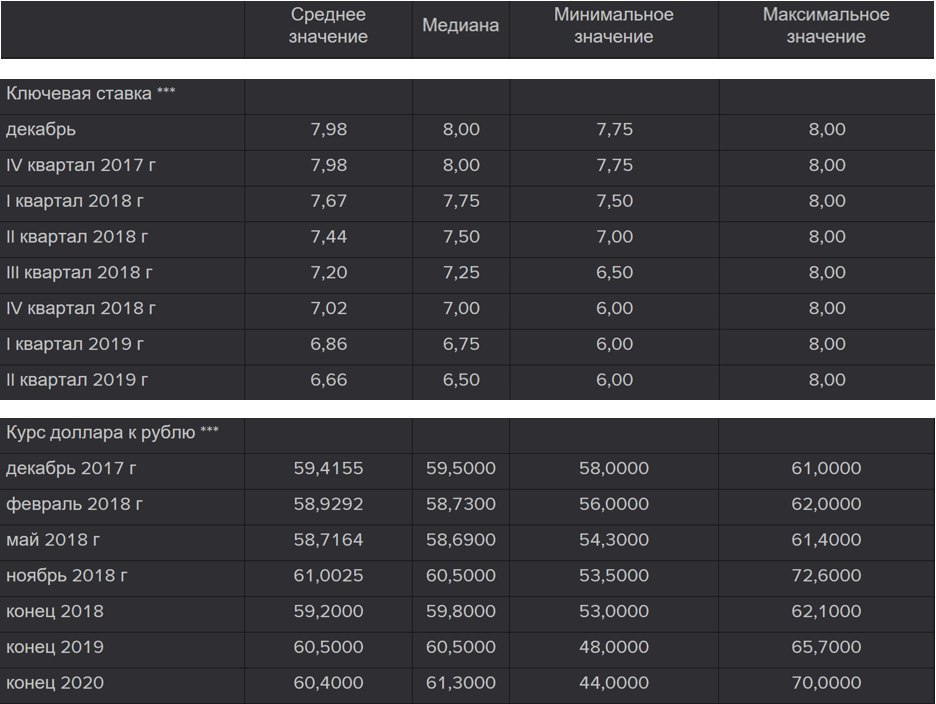Click the minimum 56,0000 for февраль 2018

tap(614, 504)
